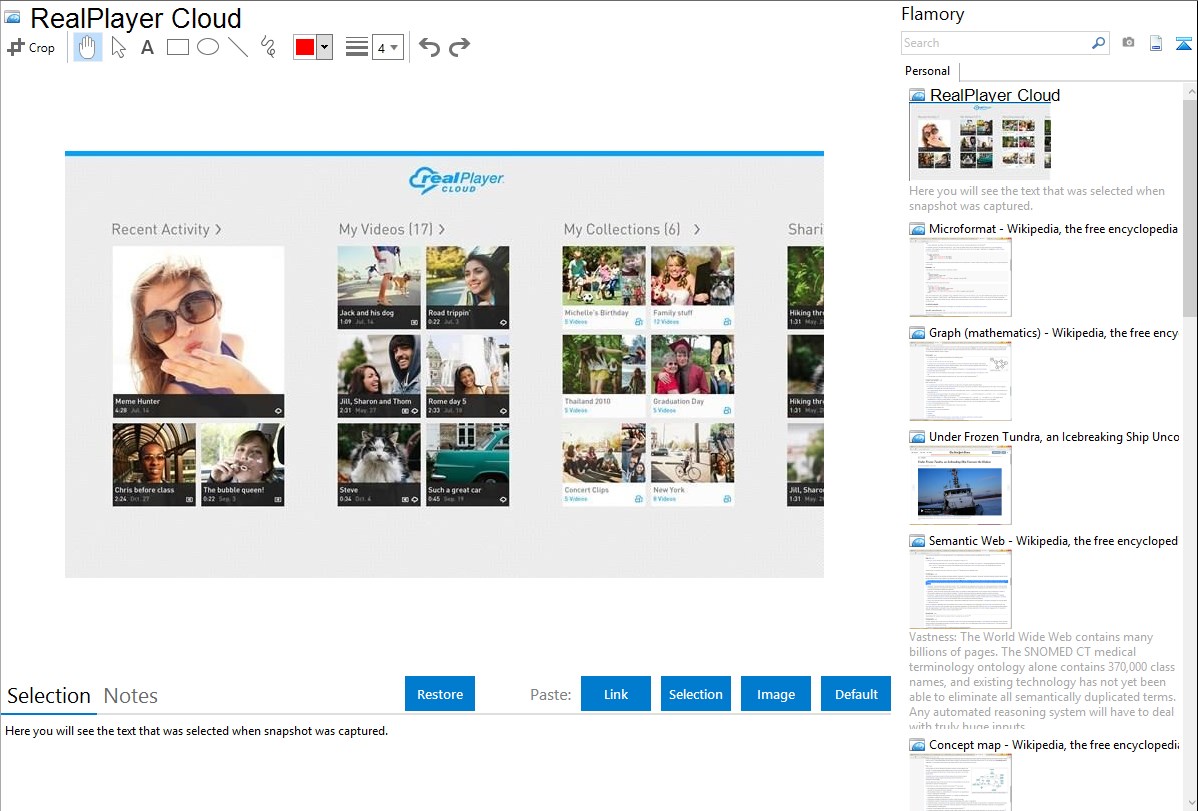Choose the Text annotation tool
The image size is (1198, 811).
[x=147, y=47]
